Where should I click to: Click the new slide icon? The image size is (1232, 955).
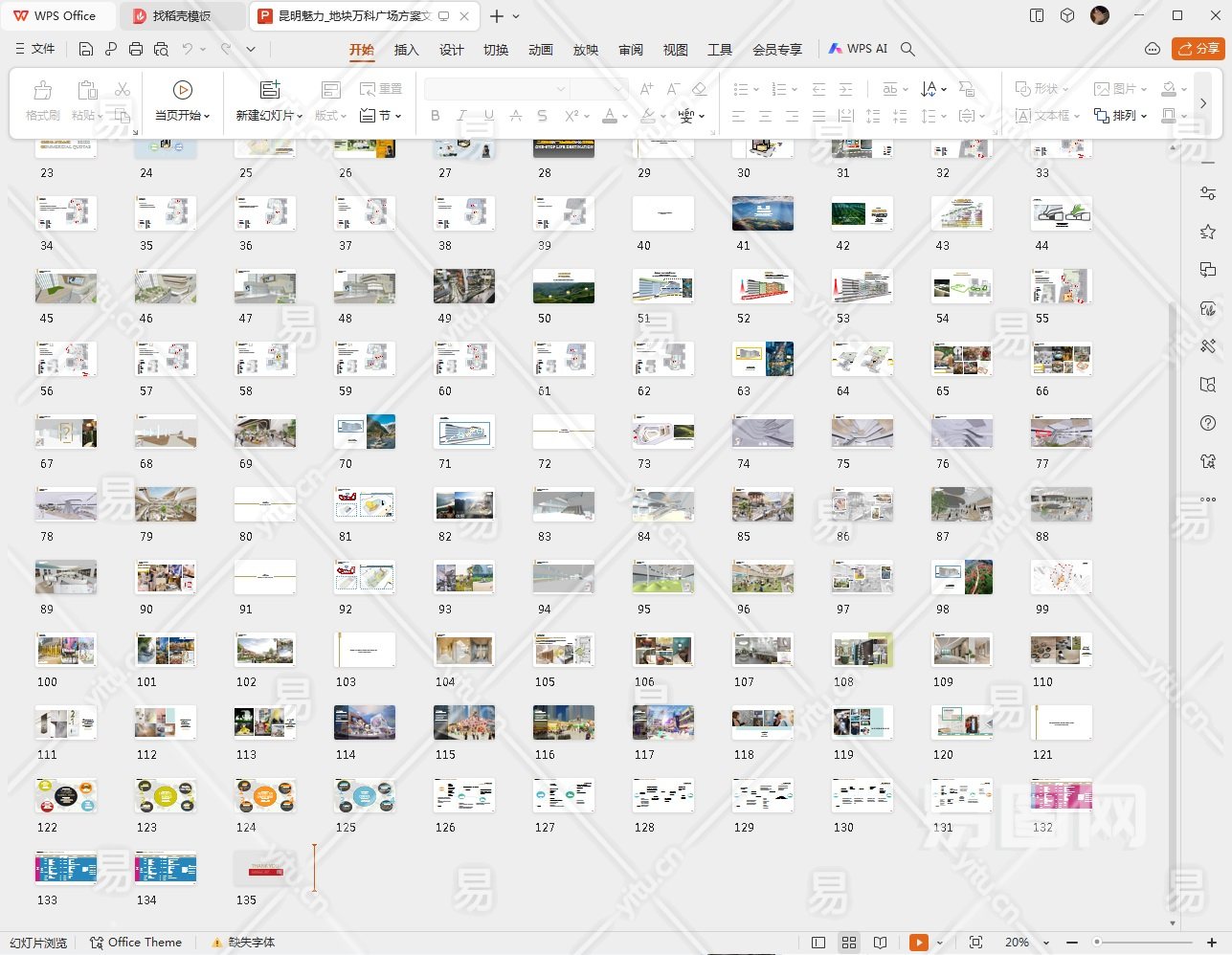(x=270, y=90)
